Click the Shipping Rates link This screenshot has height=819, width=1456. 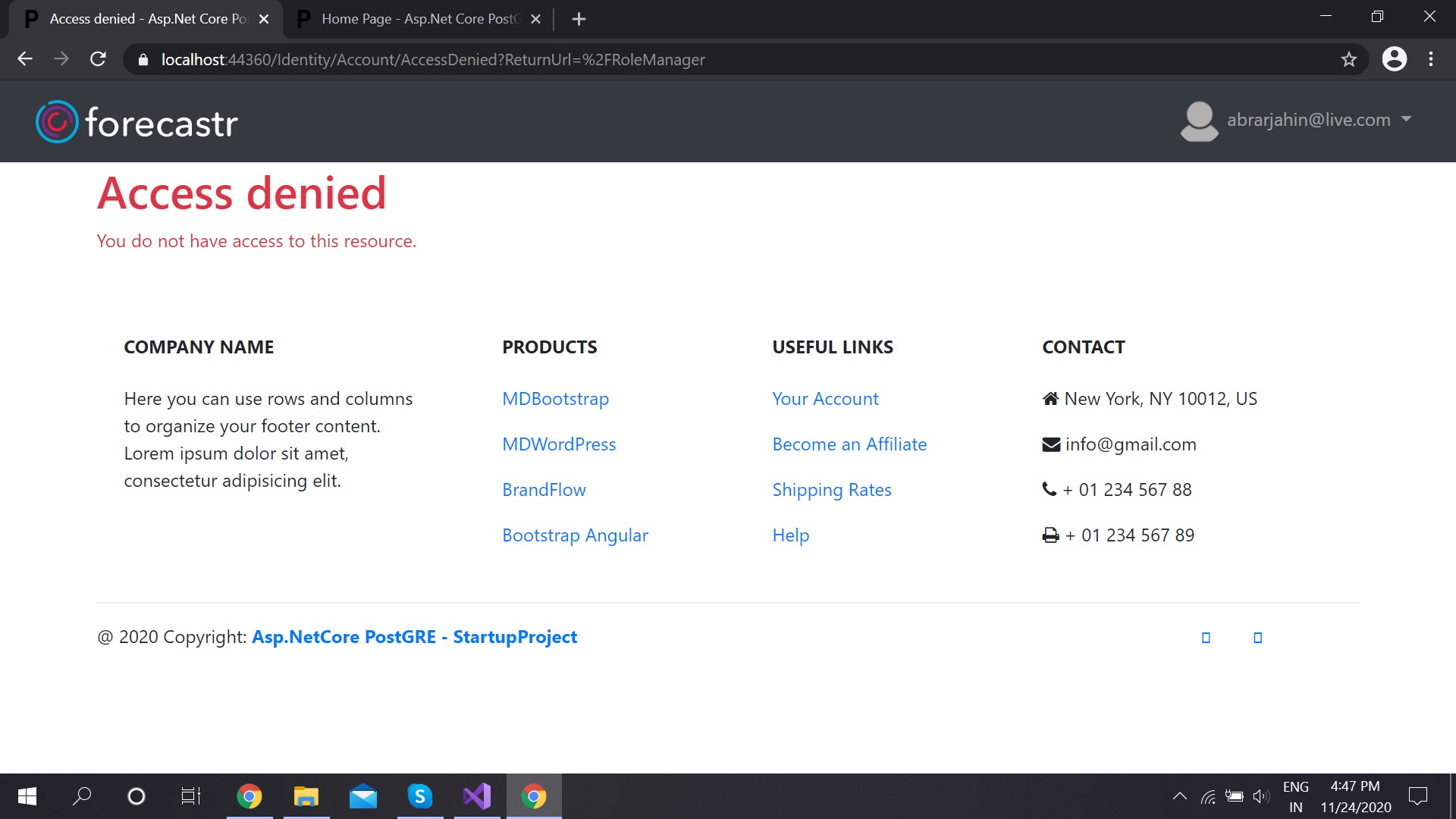coord(832,490)
